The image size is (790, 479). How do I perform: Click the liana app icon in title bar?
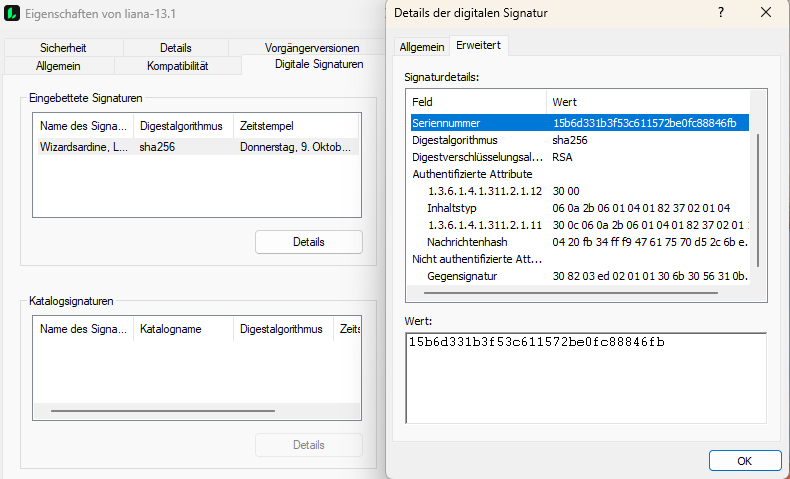[x=12, y=13]
